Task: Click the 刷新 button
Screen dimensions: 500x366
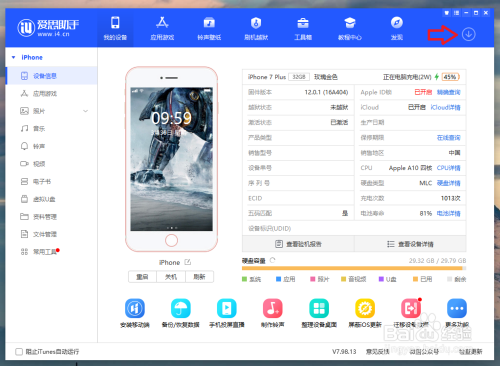Action: 199,277
